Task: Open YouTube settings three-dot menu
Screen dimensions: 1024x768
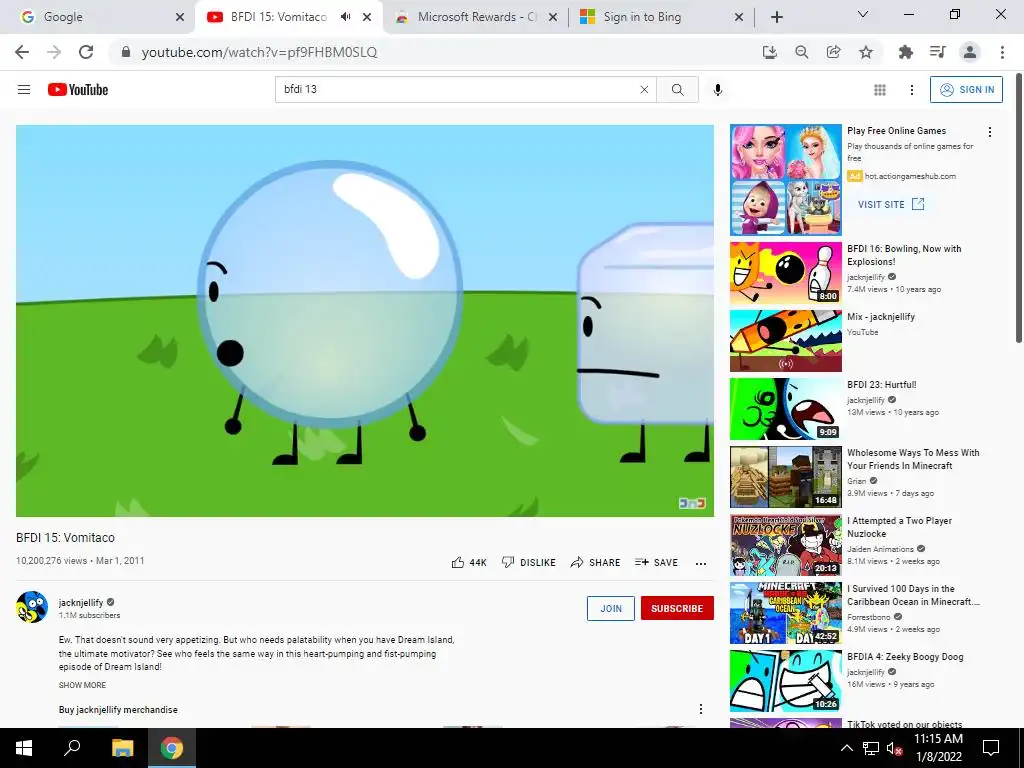Action: (x=912, y=89)
